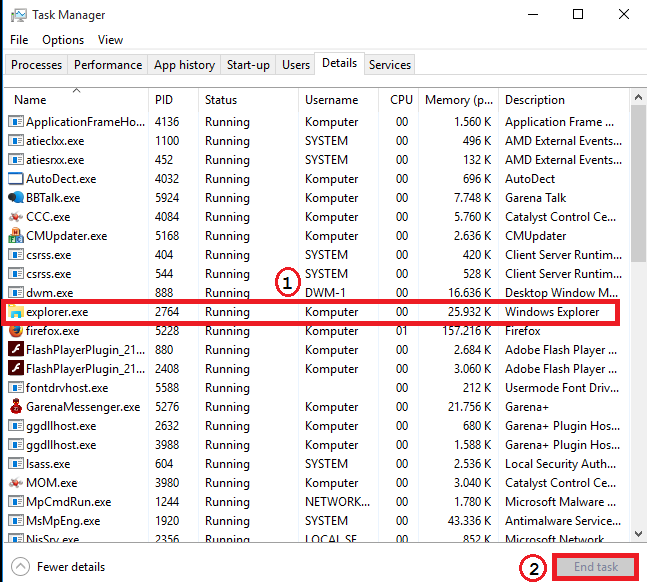This screenshot has height=582, width=647.
Task: Click the DWM-1 username cell
Action: pyautogui.click(x=325, y=293)
